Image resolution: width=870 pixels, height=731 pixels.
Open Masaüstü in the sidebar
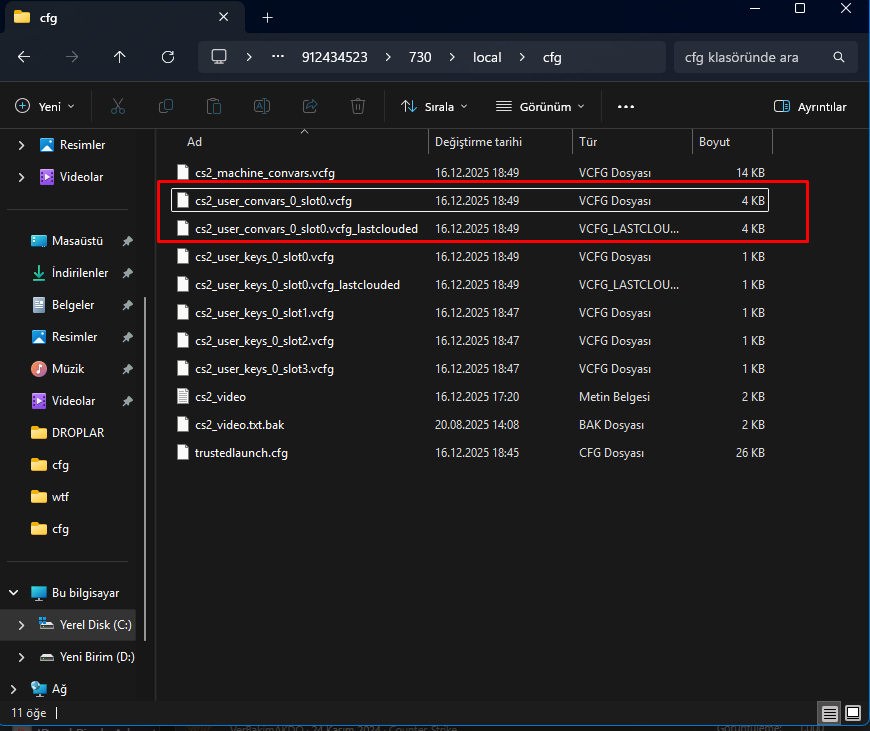tap(77, 241)
